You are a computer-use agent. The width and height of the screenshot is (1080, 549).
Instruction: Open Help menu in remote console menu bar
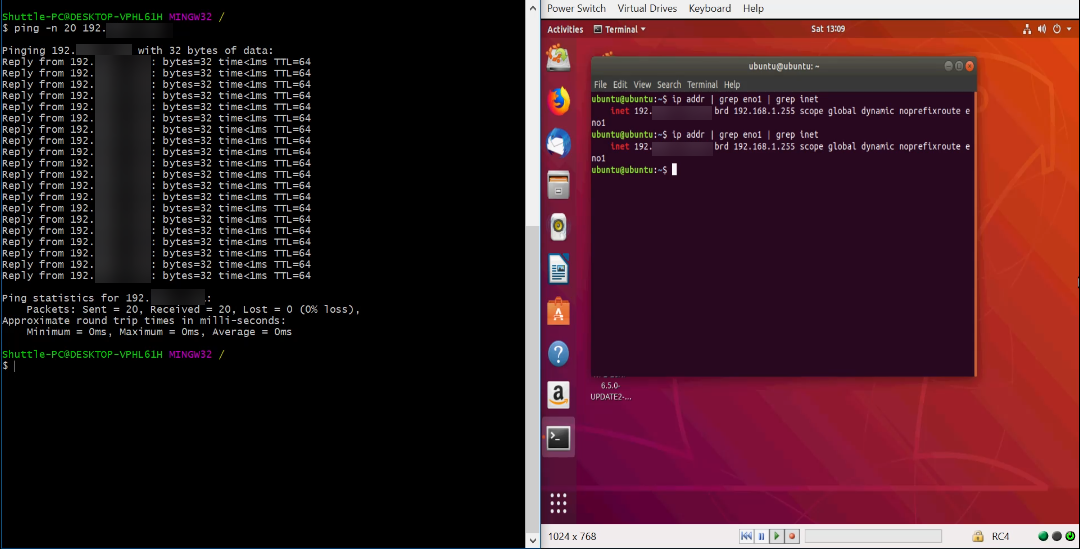pos(753,8)
